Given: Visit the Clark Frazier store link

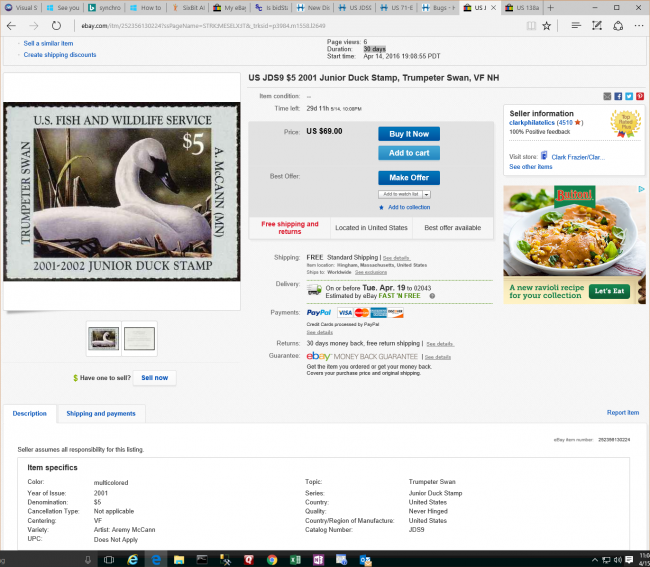Looking at the screenshot, I should (x=578, y=157).
